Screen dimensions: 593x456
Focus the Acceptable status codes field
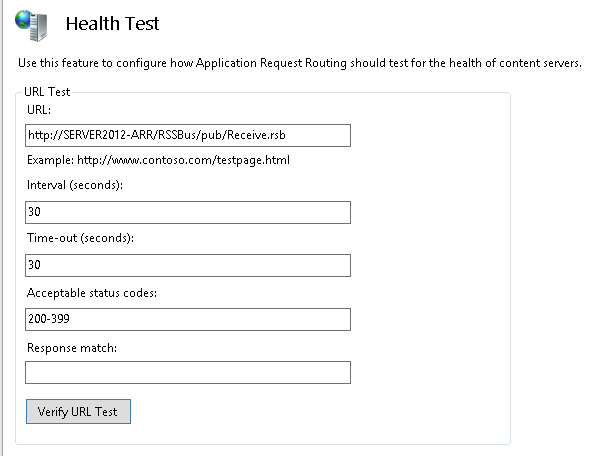coord(188,320)
